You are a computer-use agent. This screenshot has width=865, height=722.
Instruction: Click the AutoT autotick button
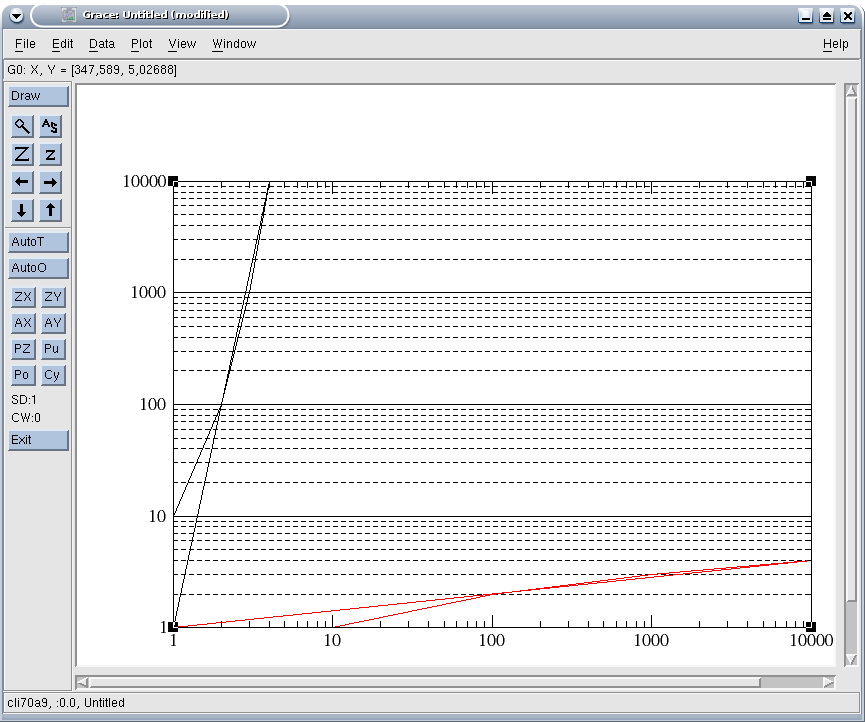point(38,242)
